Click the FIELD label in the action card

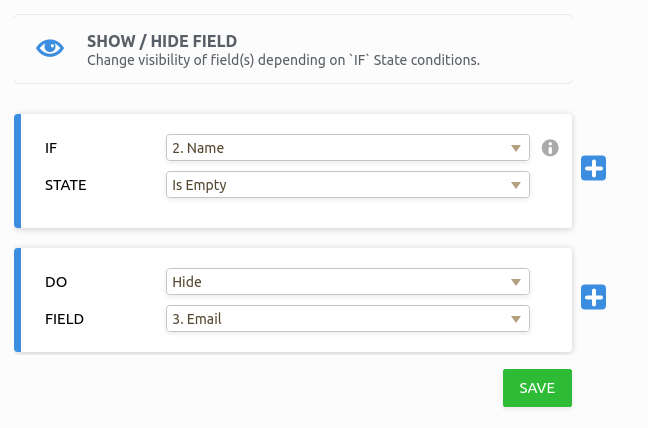(64, 319)
